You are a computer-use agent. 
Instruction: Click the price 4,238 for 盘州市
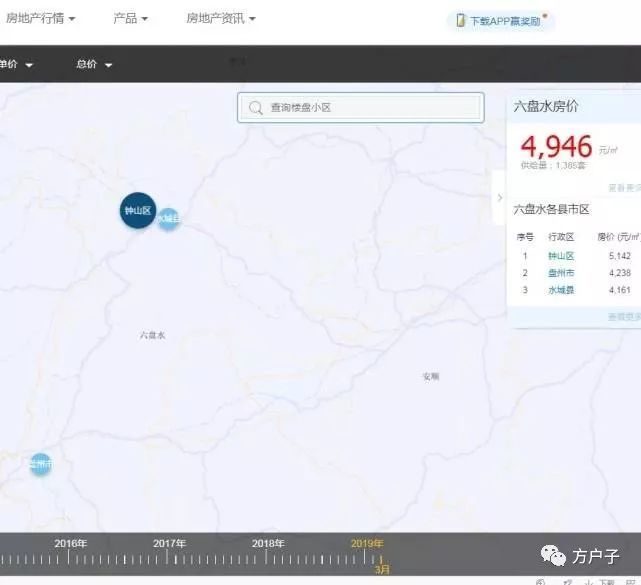(620, 273)
